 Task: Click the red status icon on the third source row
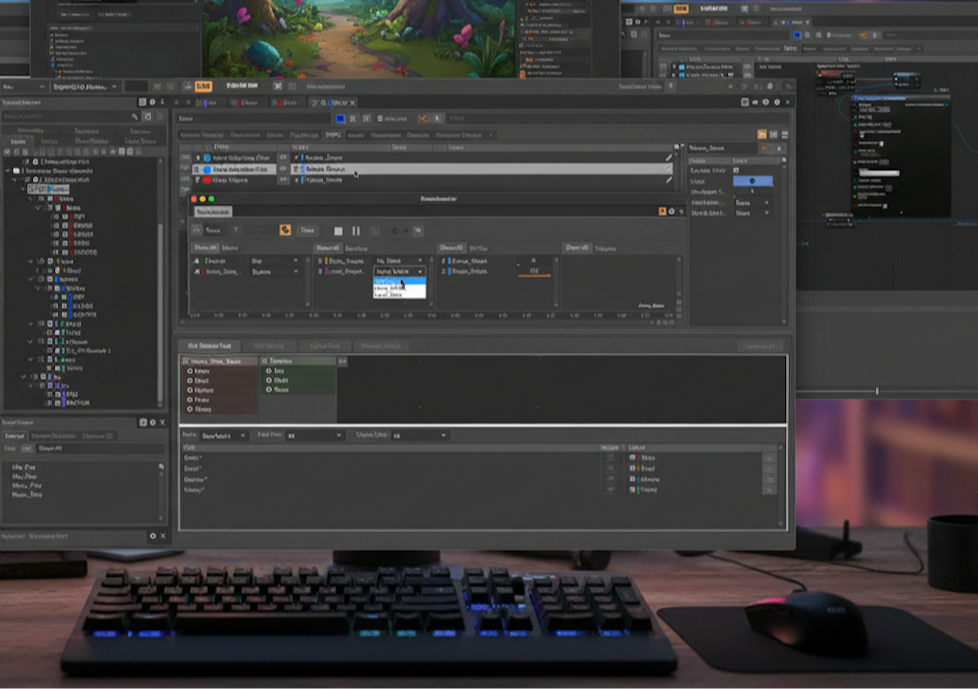206,179
